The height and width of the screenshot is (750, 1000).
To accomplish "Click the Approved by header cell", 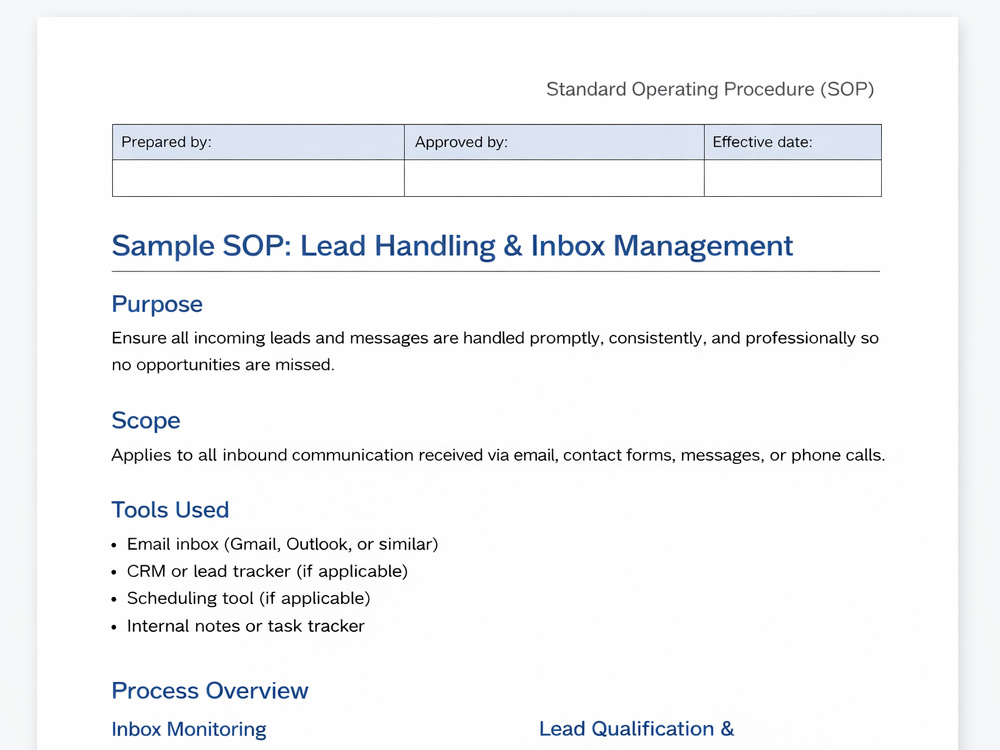I will click(x=554, y=142).
